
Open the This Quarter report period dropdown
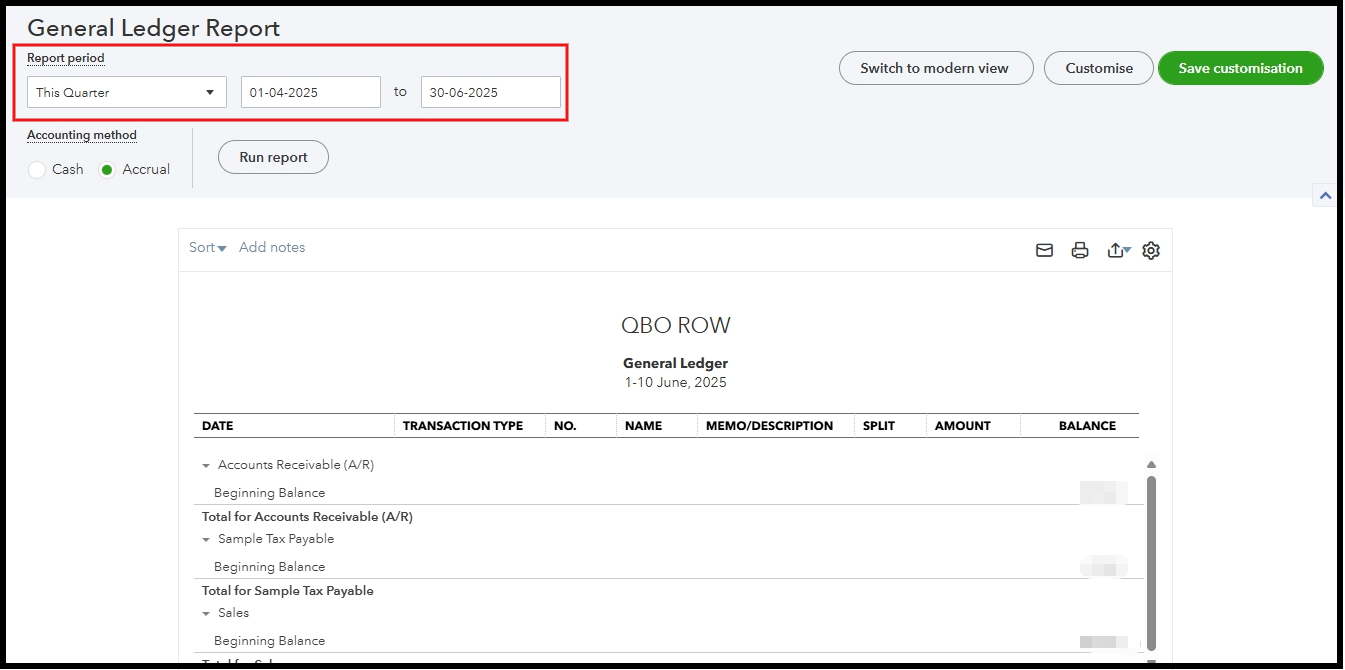(x=126, y=92)
